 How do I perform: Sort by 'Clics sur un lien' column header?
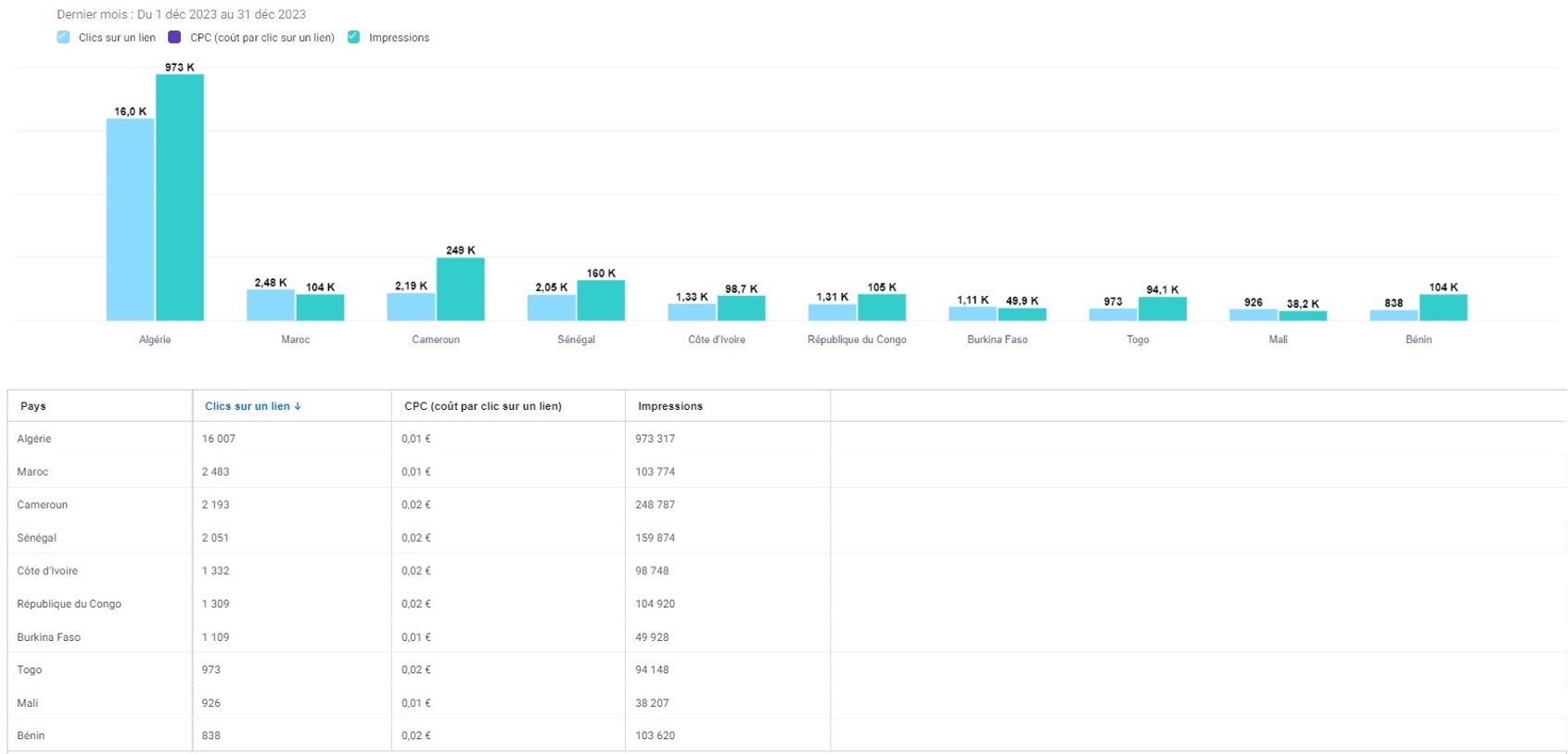pos(247,406)
